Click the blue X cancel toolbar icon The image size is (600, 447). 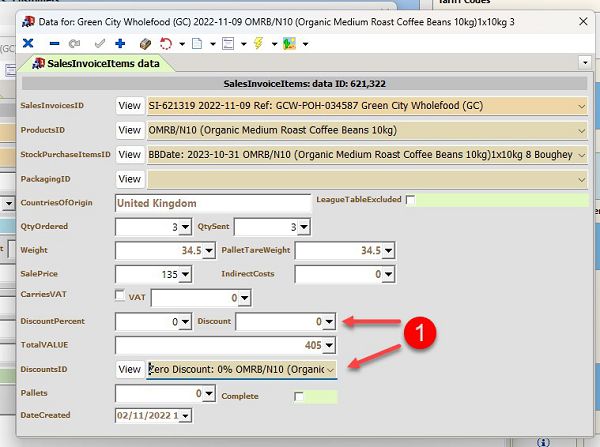click(28, 43)
